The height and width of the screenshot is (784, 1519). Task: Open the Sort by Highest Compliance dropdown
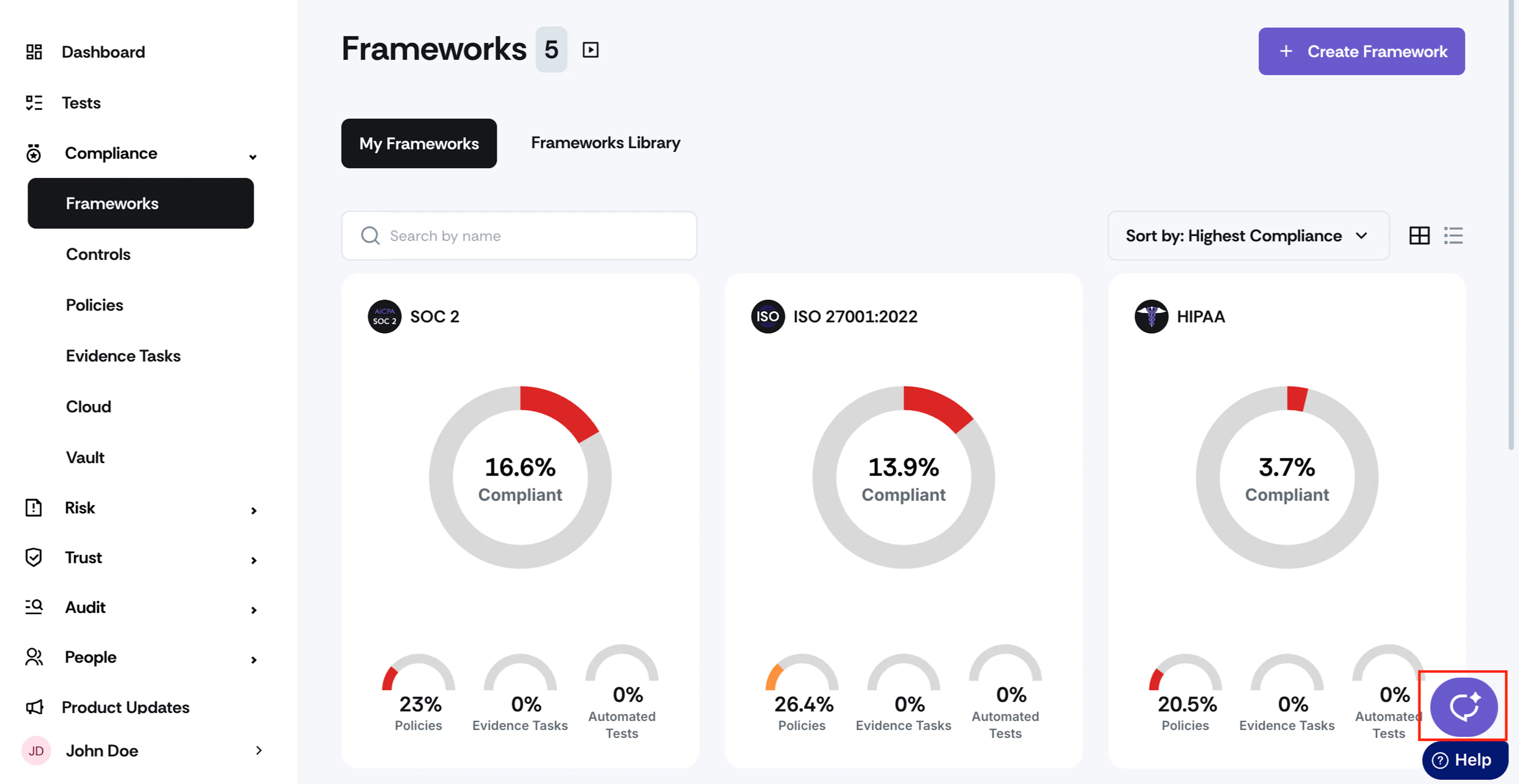click(x=1248, y=236)
